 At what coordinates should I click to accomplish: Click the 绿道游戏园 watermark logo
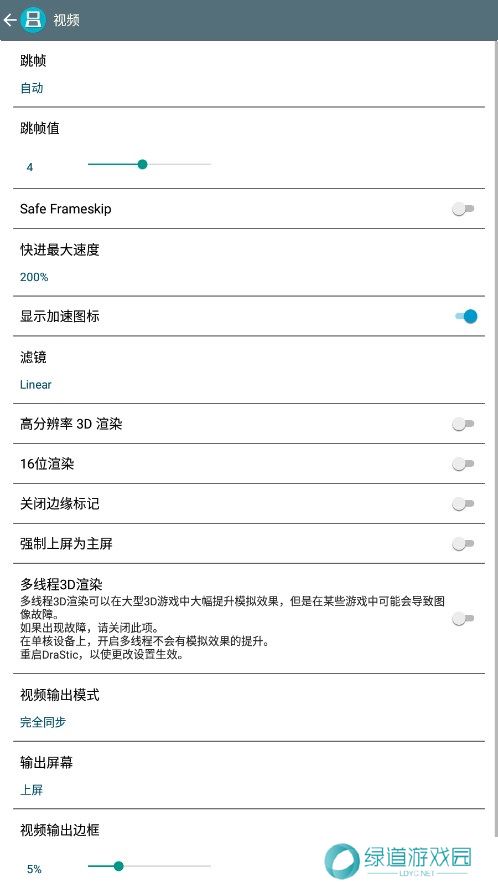coord(398,860)
